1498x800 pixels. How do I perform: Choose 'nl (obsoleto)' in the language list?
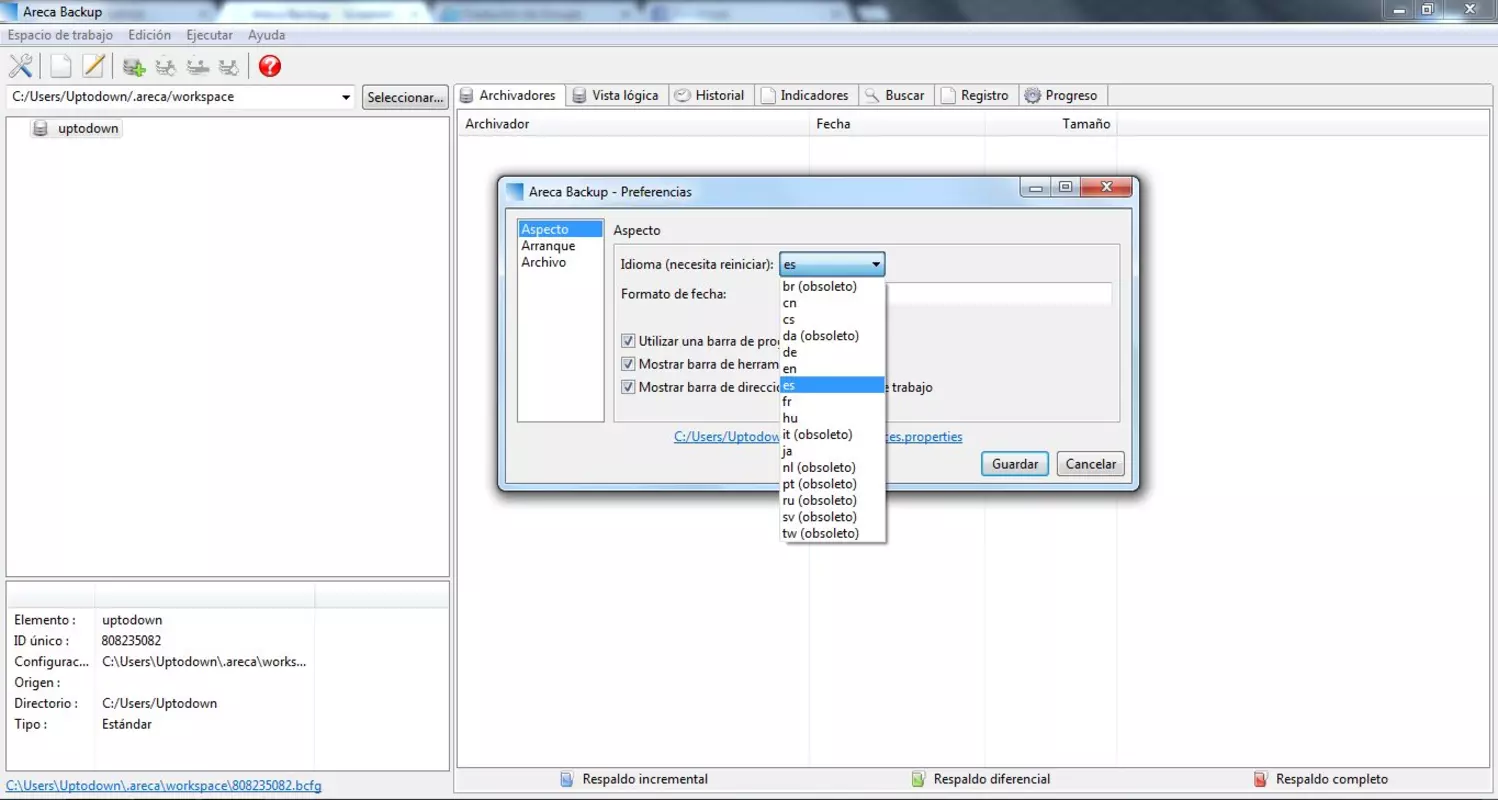click(x=832, y=468)
